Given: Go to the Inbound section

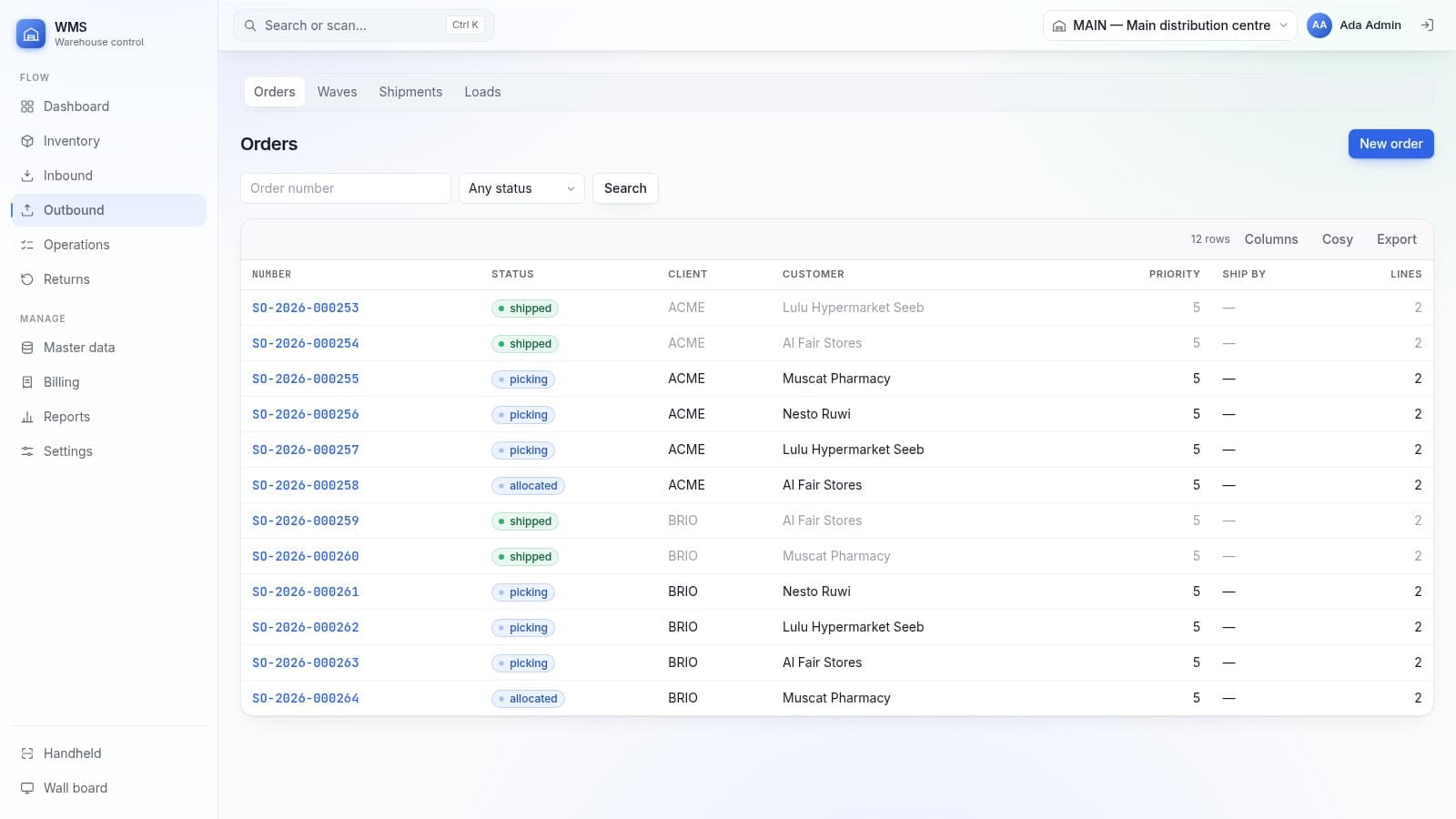Looking at the screenshot, I should pyautogui.click(x=108, y=176).
